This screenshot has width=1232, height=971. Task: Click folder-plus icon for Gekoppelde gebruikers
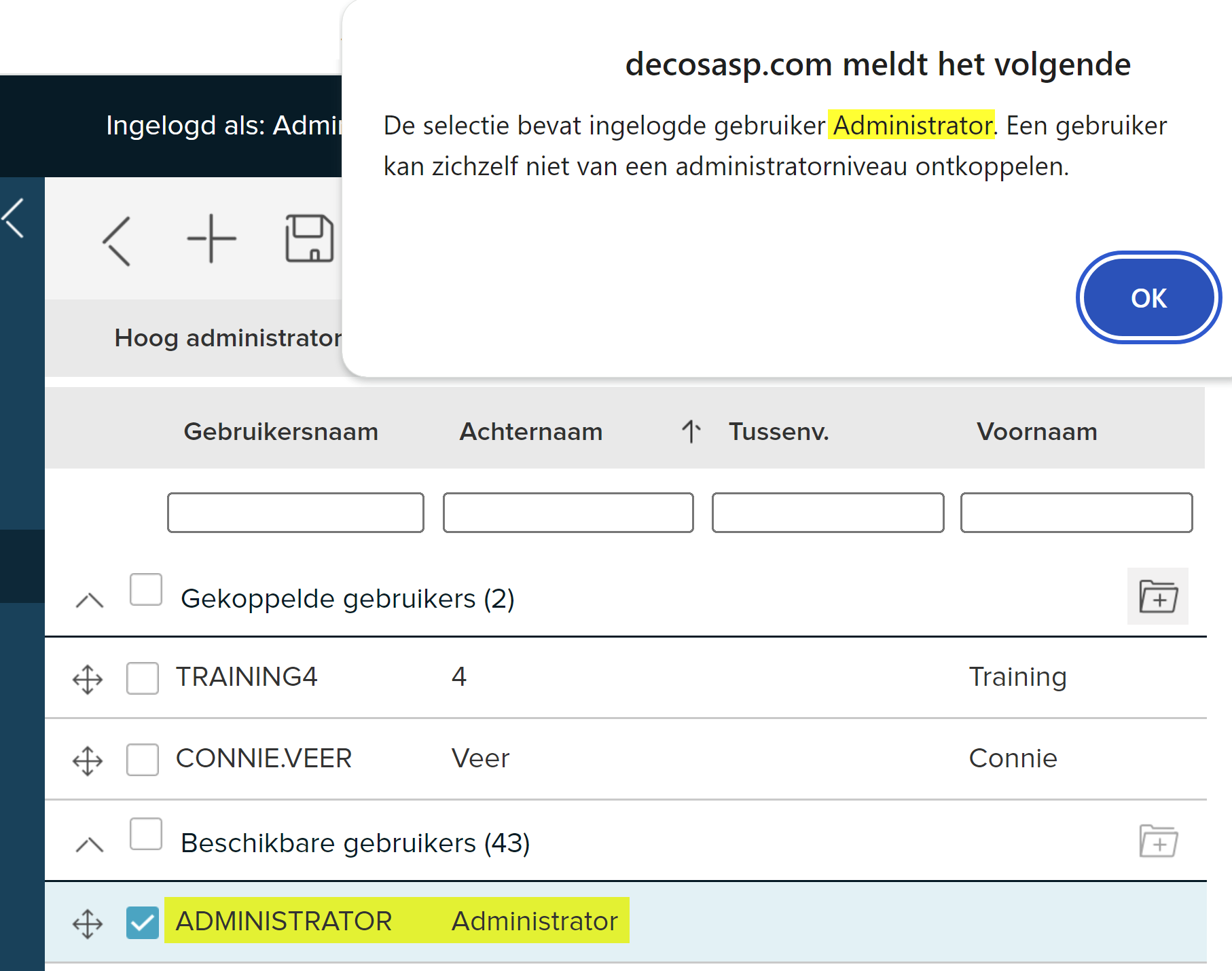[1158, 596]
